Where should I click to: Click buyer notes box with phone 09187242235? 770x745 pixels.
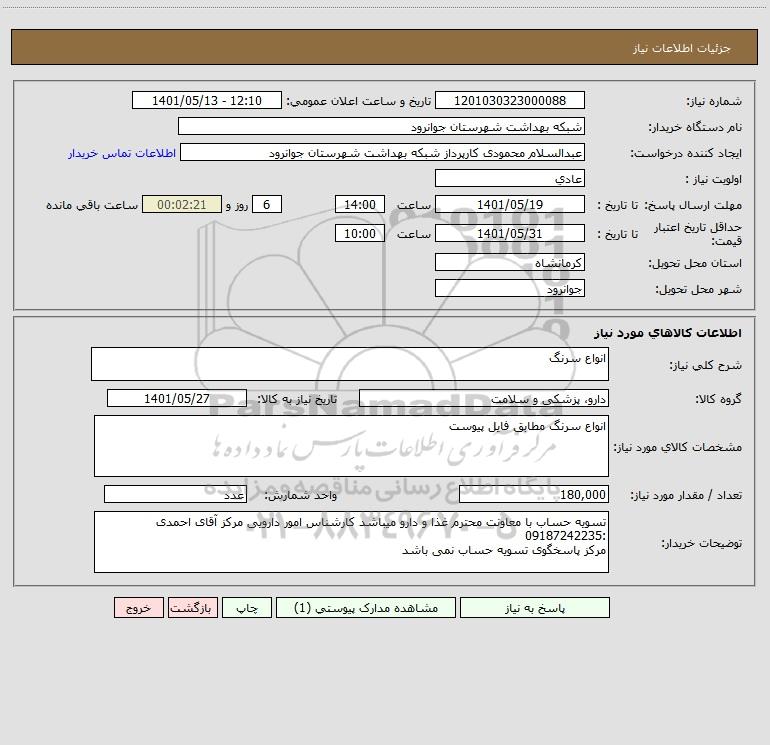click(x=351, y=542)
